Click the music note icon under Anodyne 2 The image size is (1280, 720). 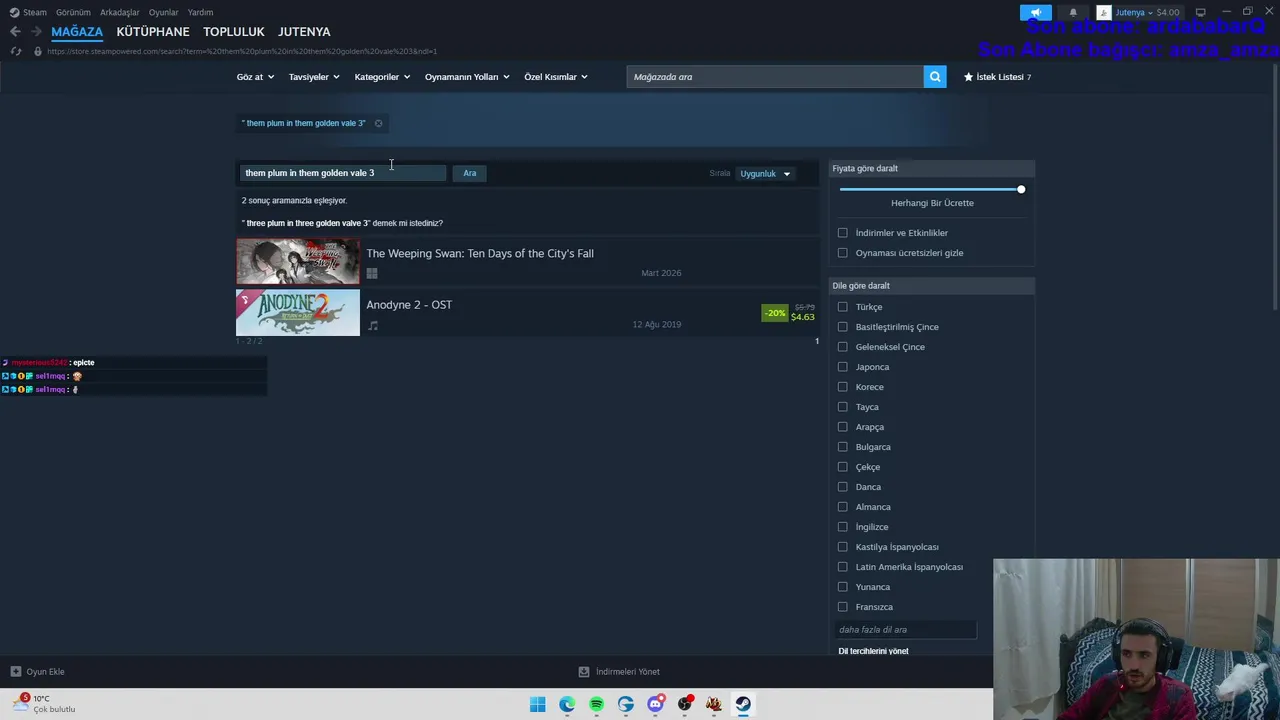[372, 325]
